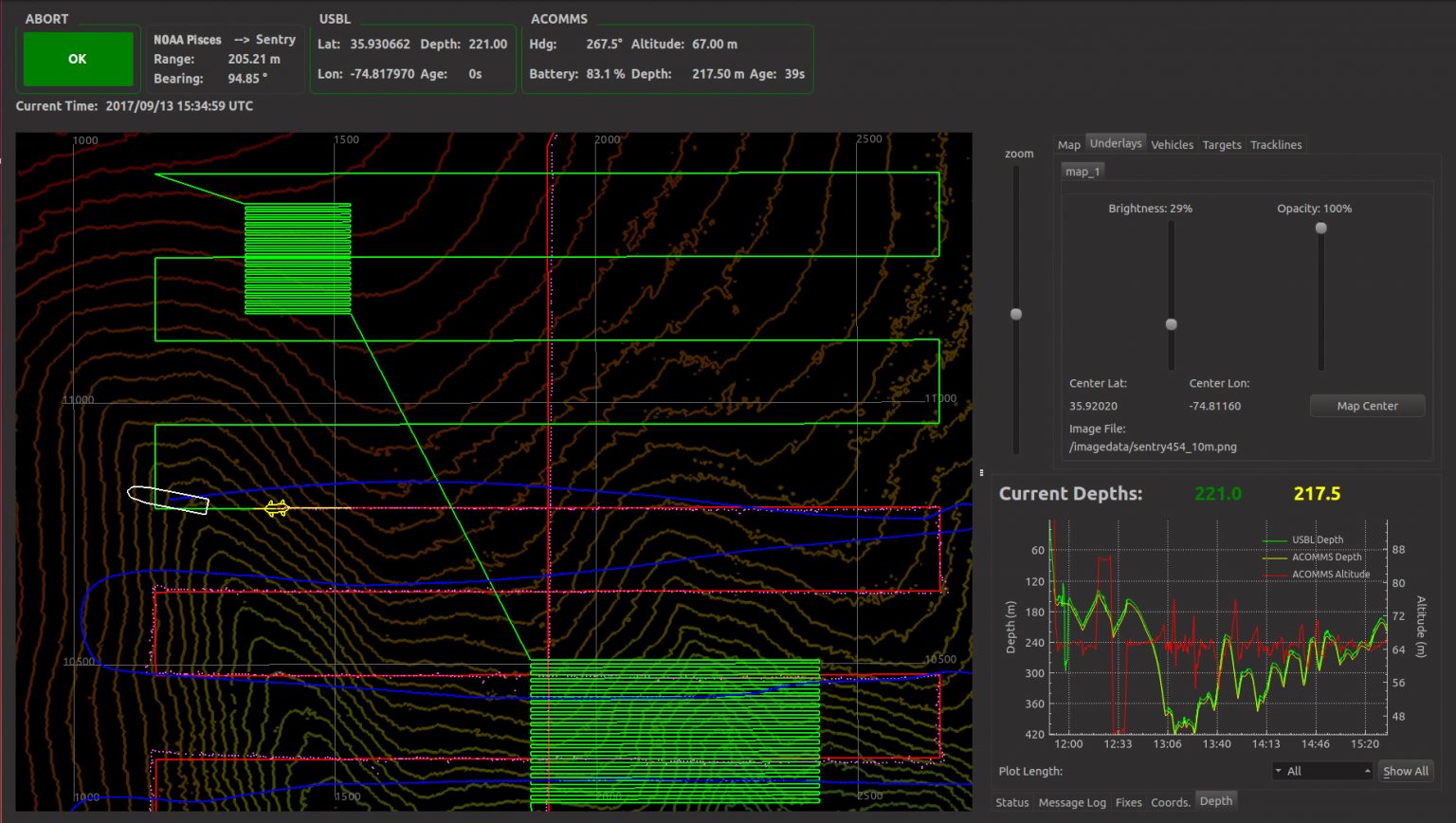Click the Show All plot button
This screenshot has width=1456, height=823.
pyautogui.click(x=1405, y=771)
